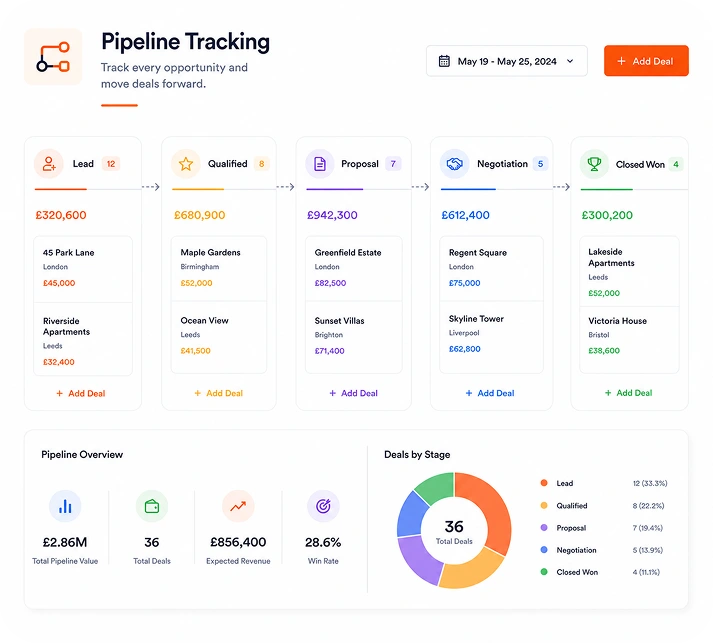
Task: Click the Qualified total £680,900
Action: [200, 215]
